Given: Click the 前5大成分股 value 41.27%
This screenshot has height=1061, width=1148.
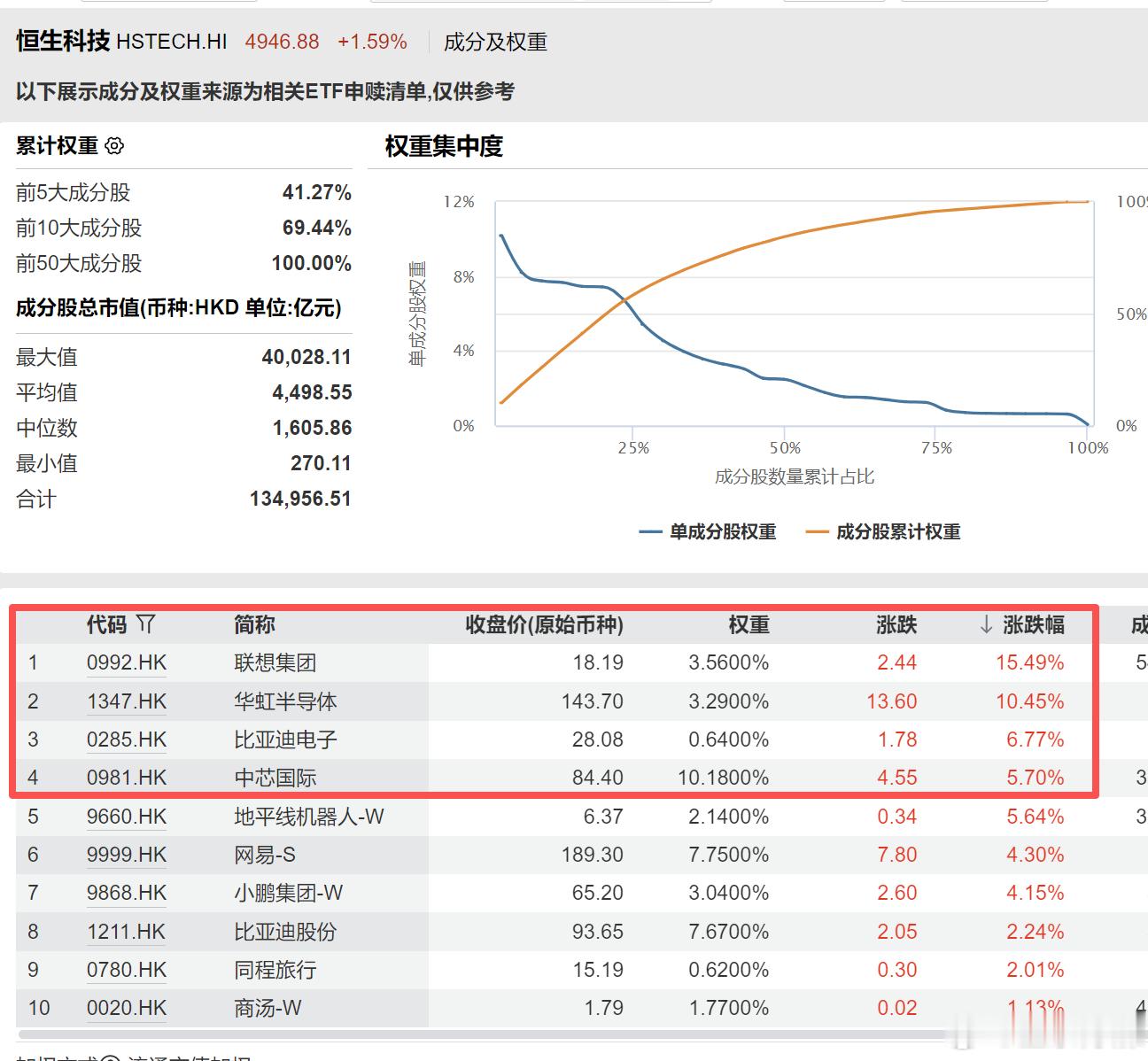Looking at the screenshot, I should (x=317, y=192).
